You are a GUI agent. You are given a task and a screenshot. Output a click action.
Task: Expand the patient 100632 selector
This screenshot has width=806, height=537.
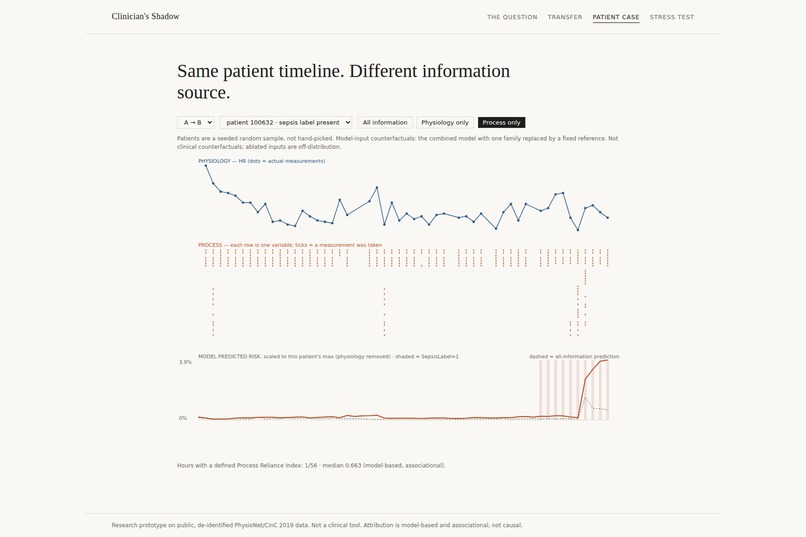[286, 122]
